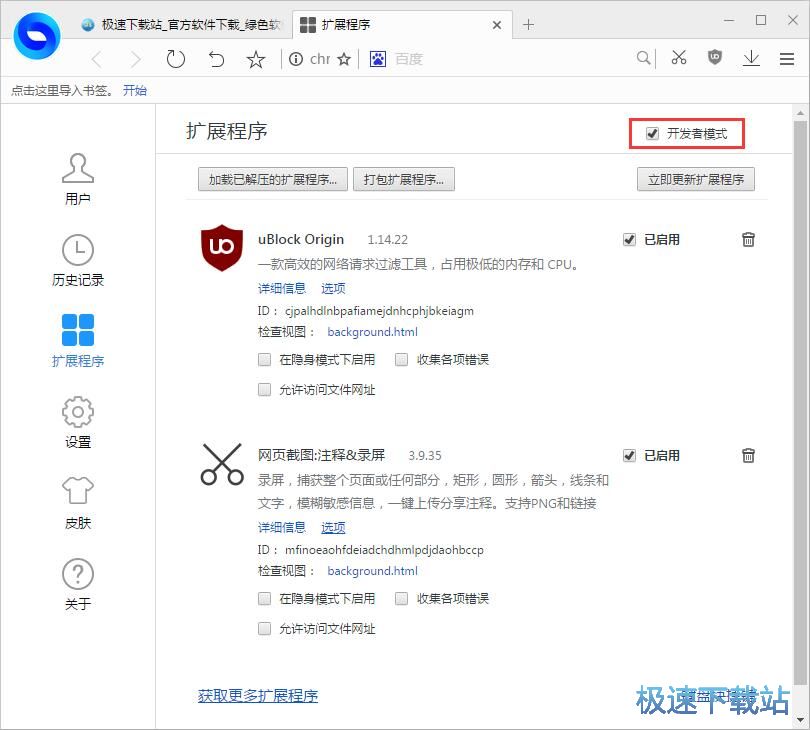810x730 pixels.
Task: Select the uBlock Origin ID text
Action: pyautogui.click(x=379, y=311)
